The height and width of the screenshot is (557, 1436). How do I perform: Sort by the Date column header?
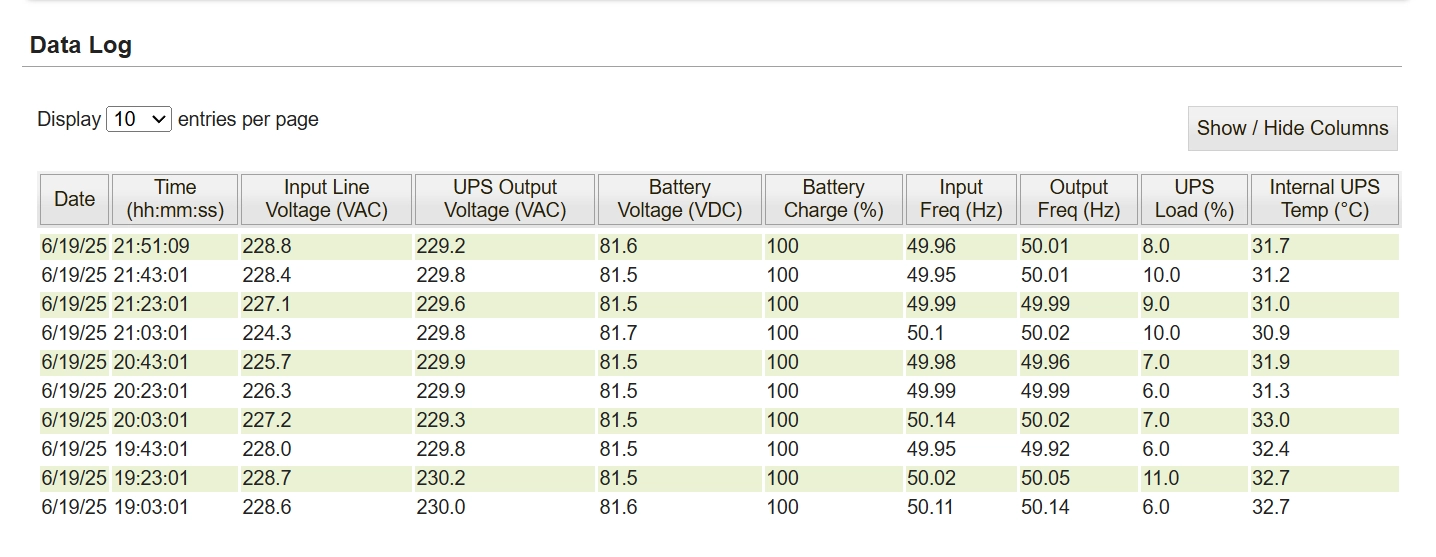click(x=75, y=199)
